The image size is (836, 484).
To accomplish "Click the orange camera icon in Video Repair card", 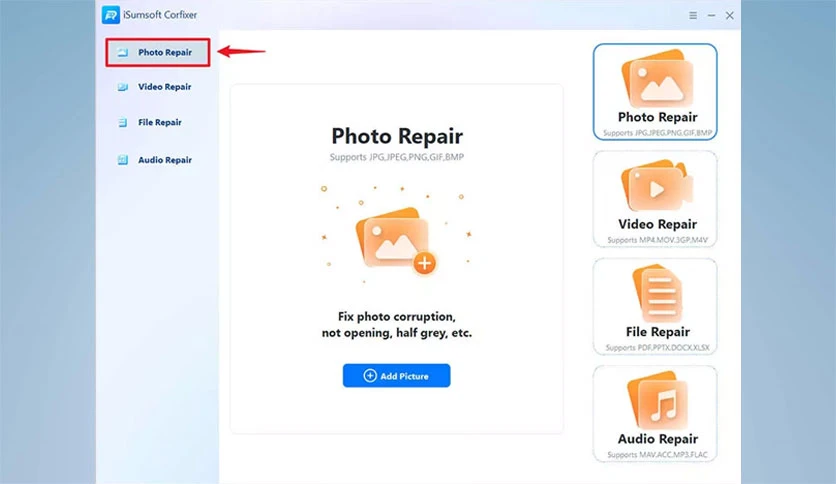I will point(657,185).
